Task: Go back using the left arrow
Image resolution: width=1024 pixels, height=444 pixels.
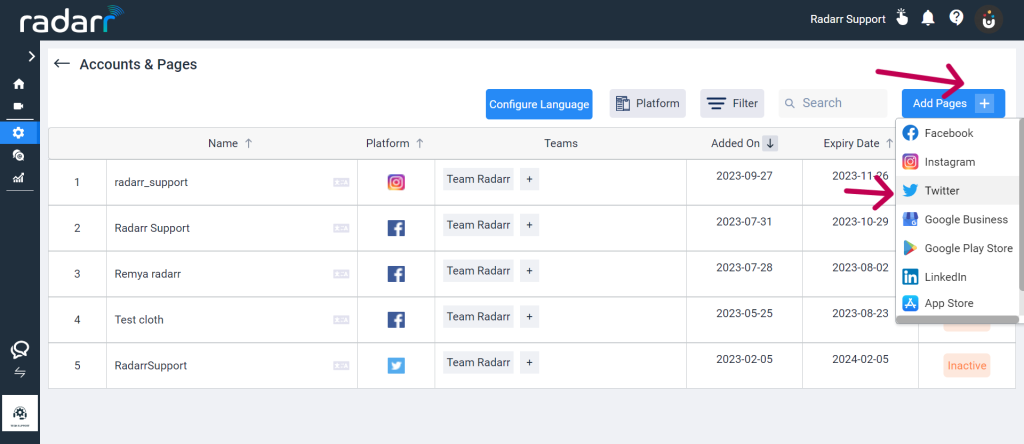Action: pyautogui.click(x=62, y=63)
